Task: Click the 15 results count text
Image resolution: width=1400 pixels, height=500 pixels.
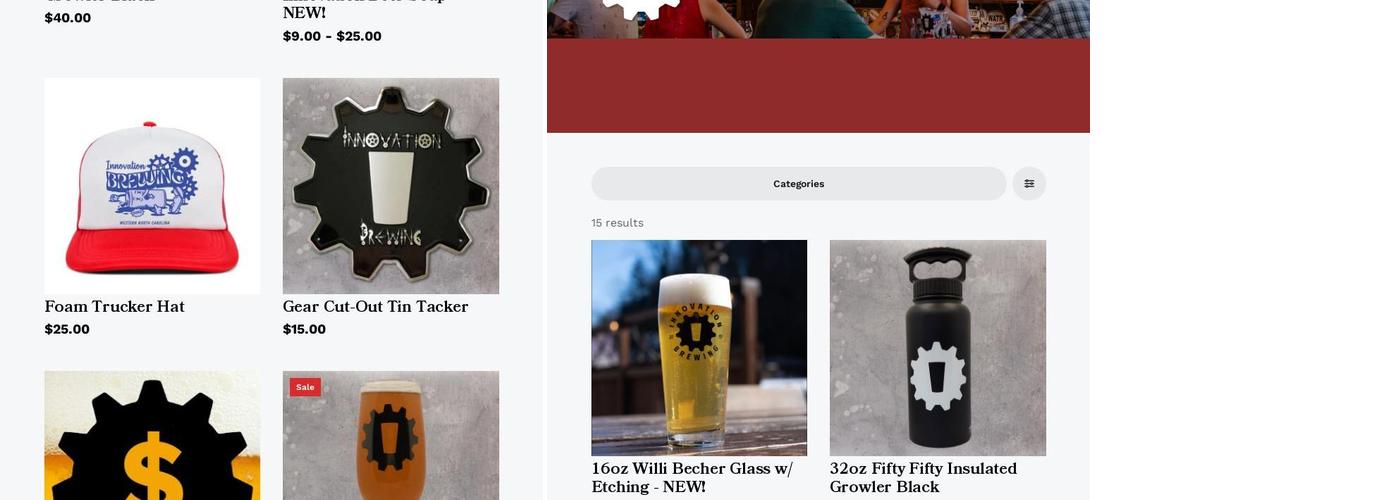Action: tap(617, 223)
